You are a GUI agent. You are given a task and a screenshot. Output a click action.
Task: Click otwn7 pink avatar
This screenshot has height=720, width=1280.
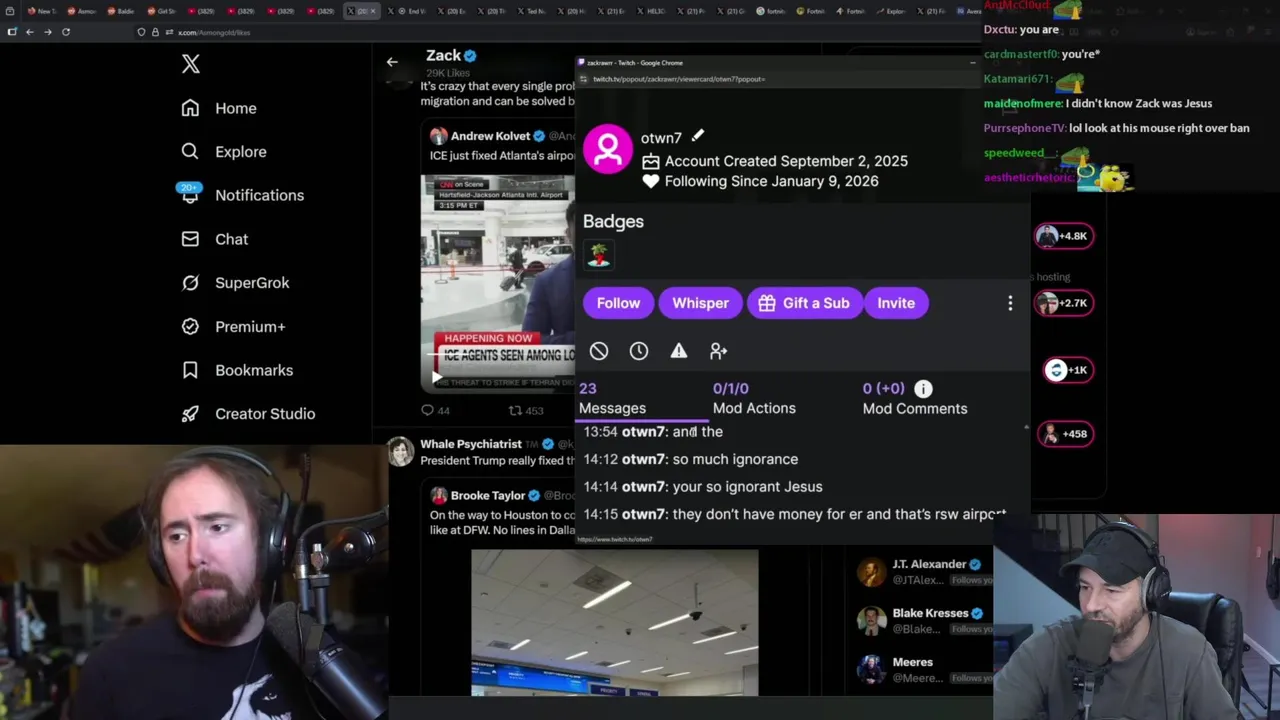(x=608, y=149)
